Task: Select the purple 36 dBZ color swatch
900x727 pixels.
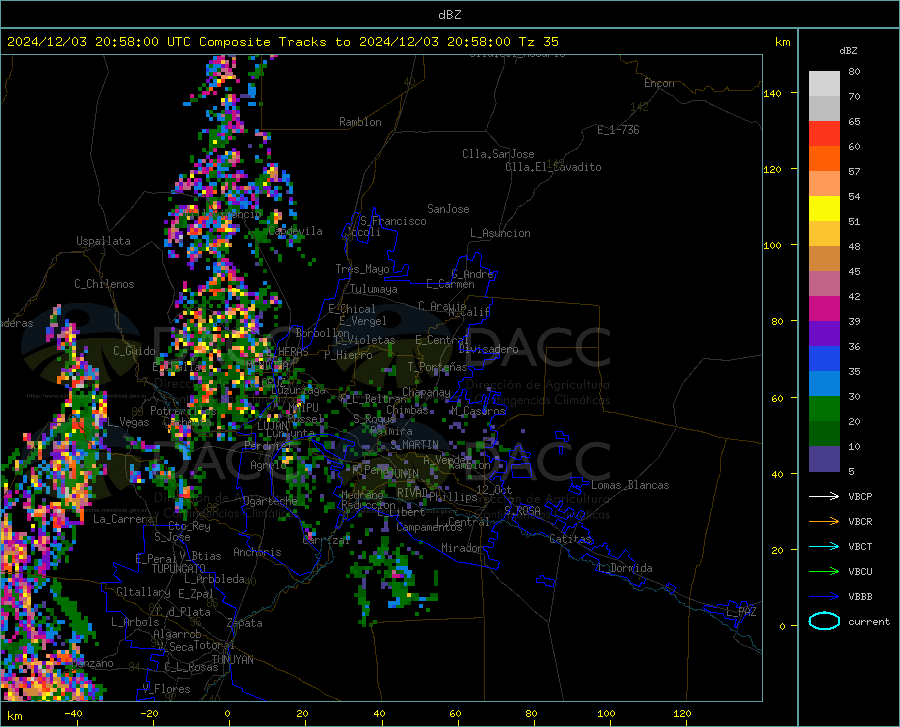Action: pos(824,334)
